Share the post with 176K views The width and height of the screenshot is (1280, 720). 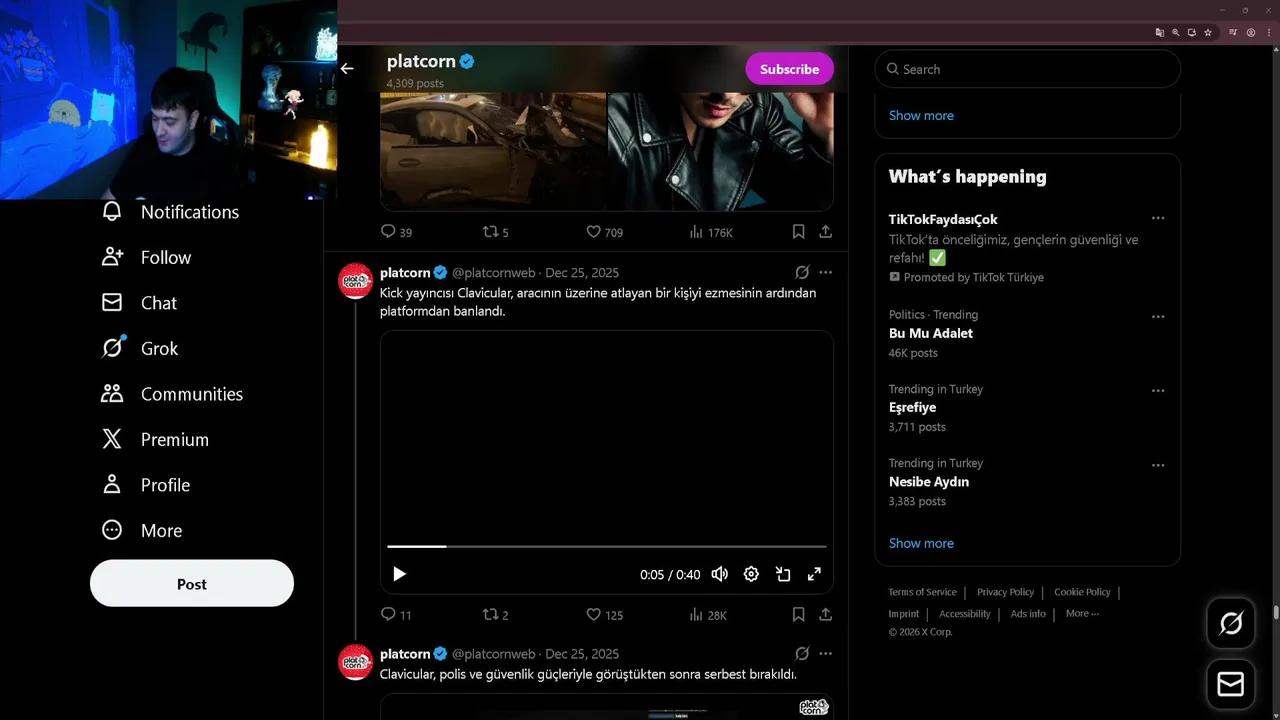[x=825, y=232]
